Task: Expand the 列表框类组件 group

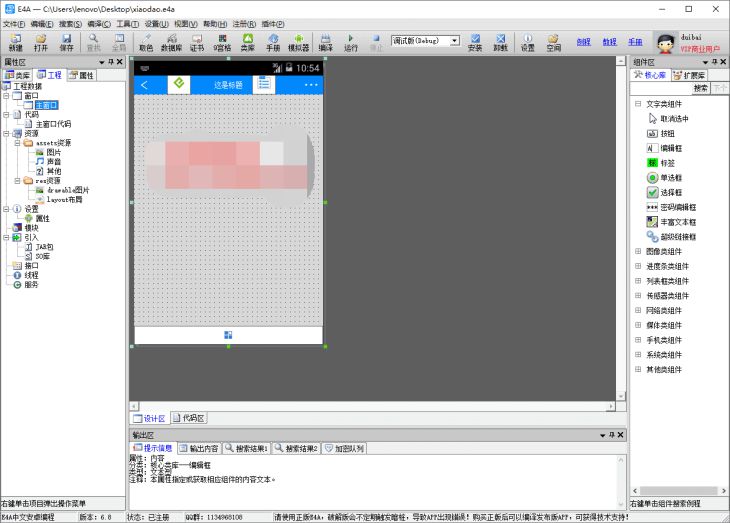Action: (638, 281)
